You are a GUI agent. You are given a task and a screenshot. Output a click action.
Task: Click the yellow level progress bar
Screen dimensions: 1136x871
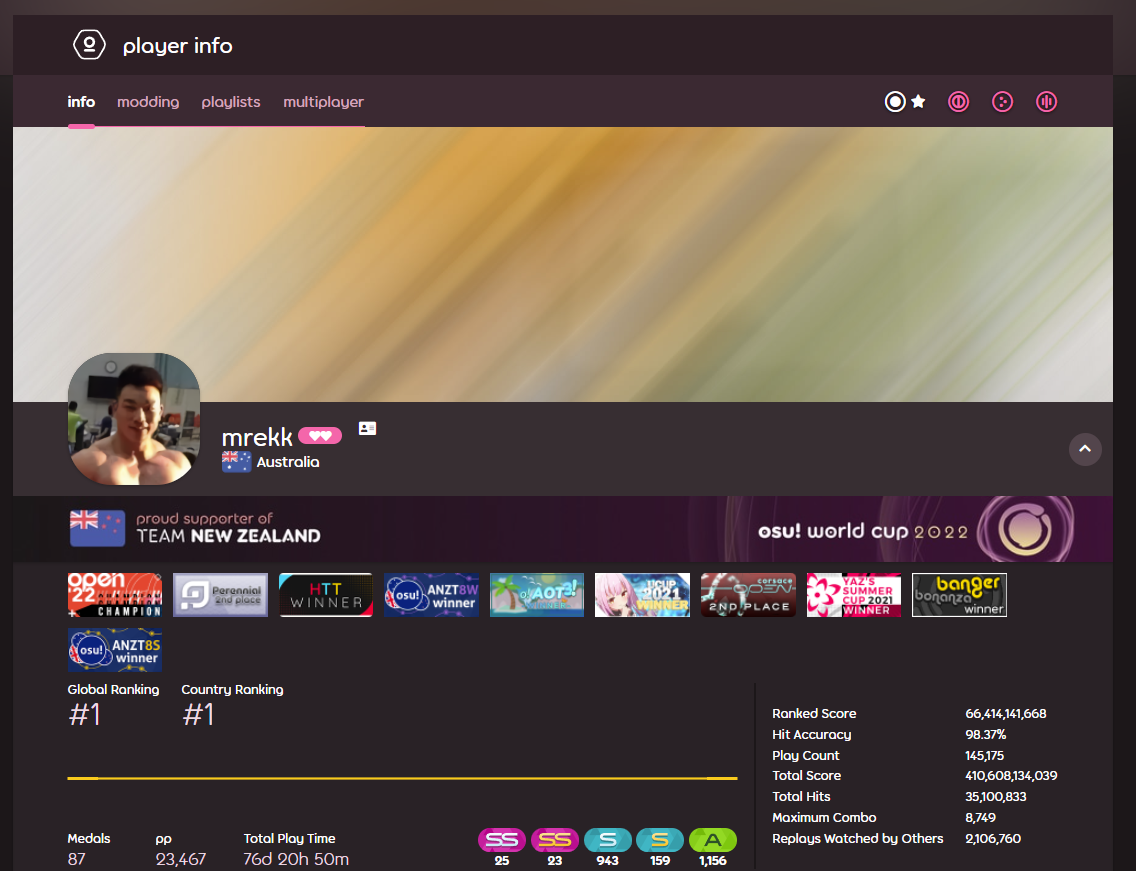402,778
